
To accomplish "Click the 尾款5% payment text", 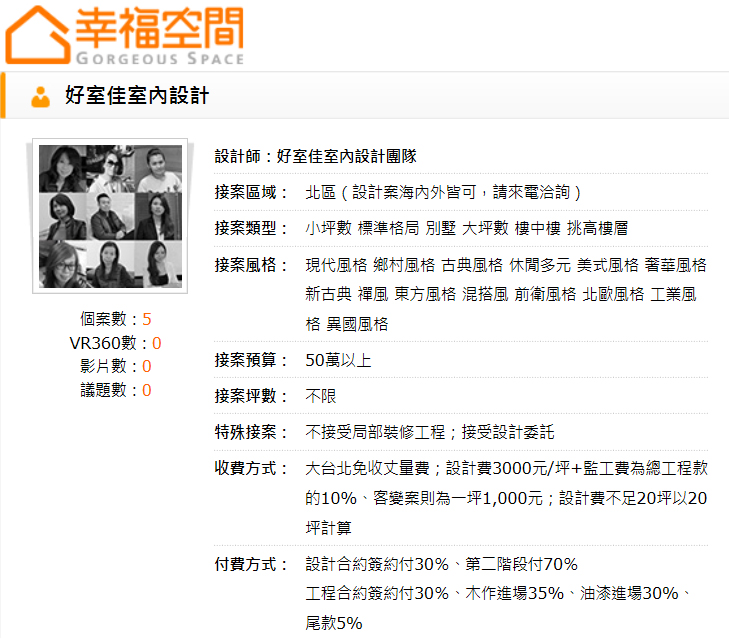I will [x=334, y=623].
